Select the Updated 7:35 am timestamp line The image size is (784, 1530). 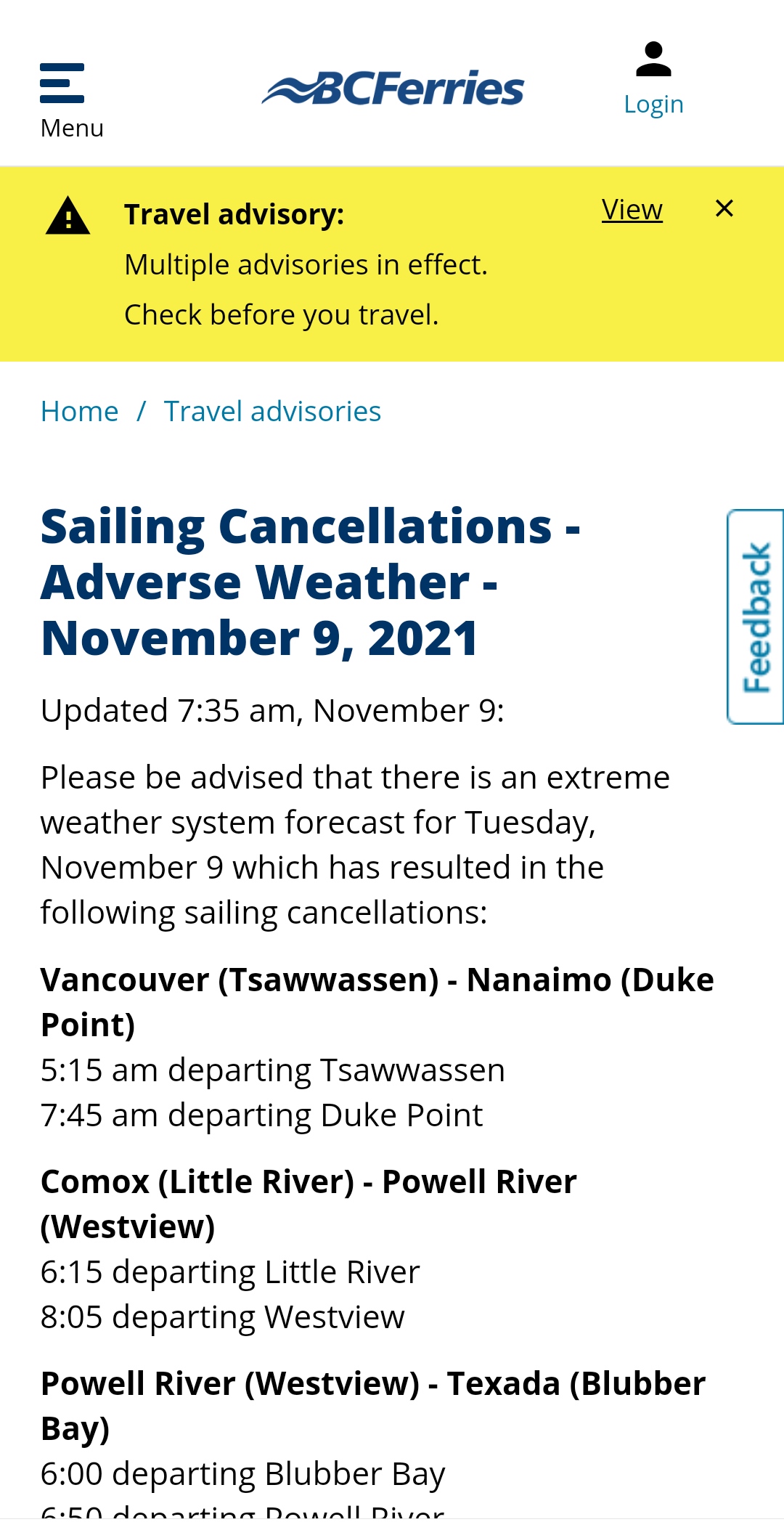(x=272, y=710)
